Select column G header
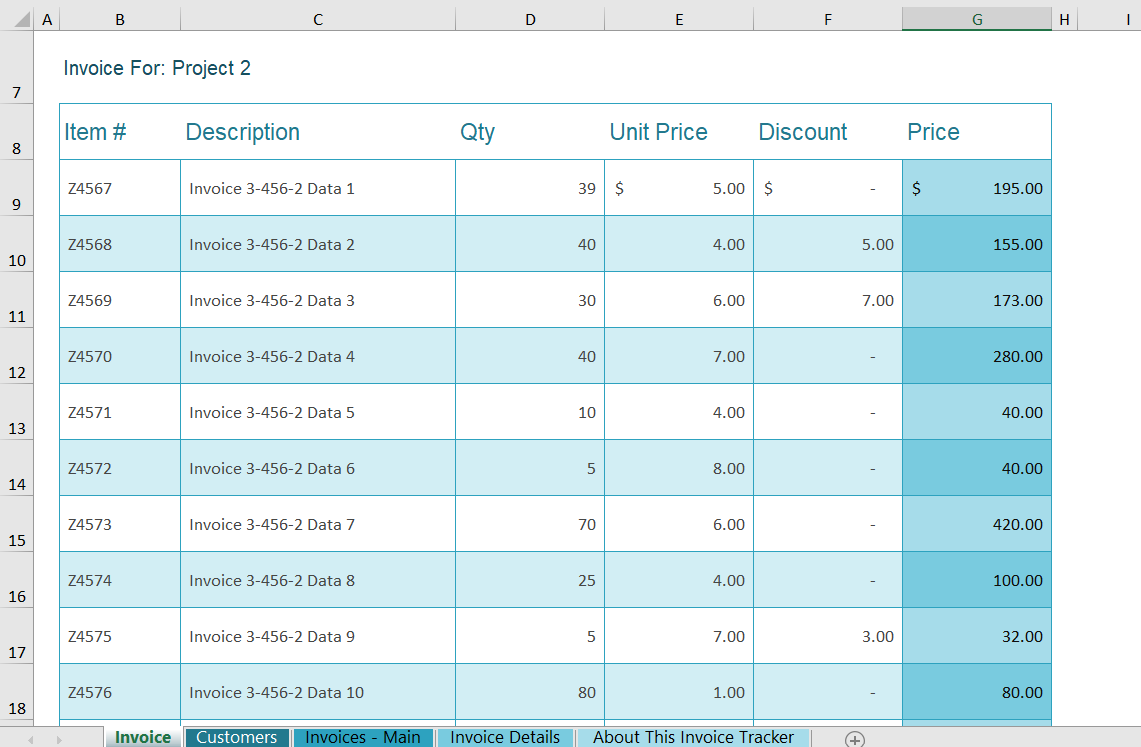The width and height of the screenshot is (1141, 747). pyautogui.click(x=976, y=19)
